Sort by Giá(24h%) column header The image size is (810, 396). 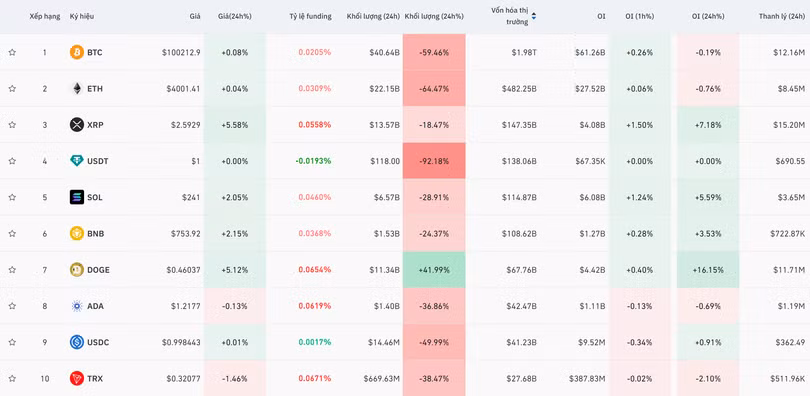coord(235,17)
